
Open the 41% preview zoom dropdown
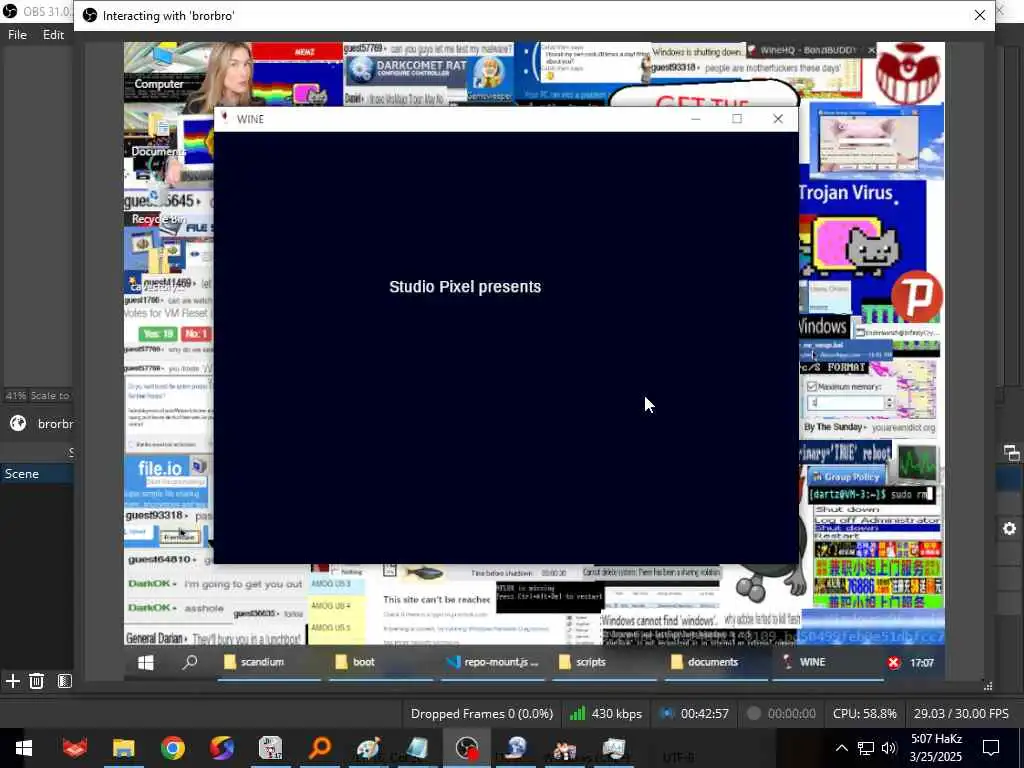(16, 396)
